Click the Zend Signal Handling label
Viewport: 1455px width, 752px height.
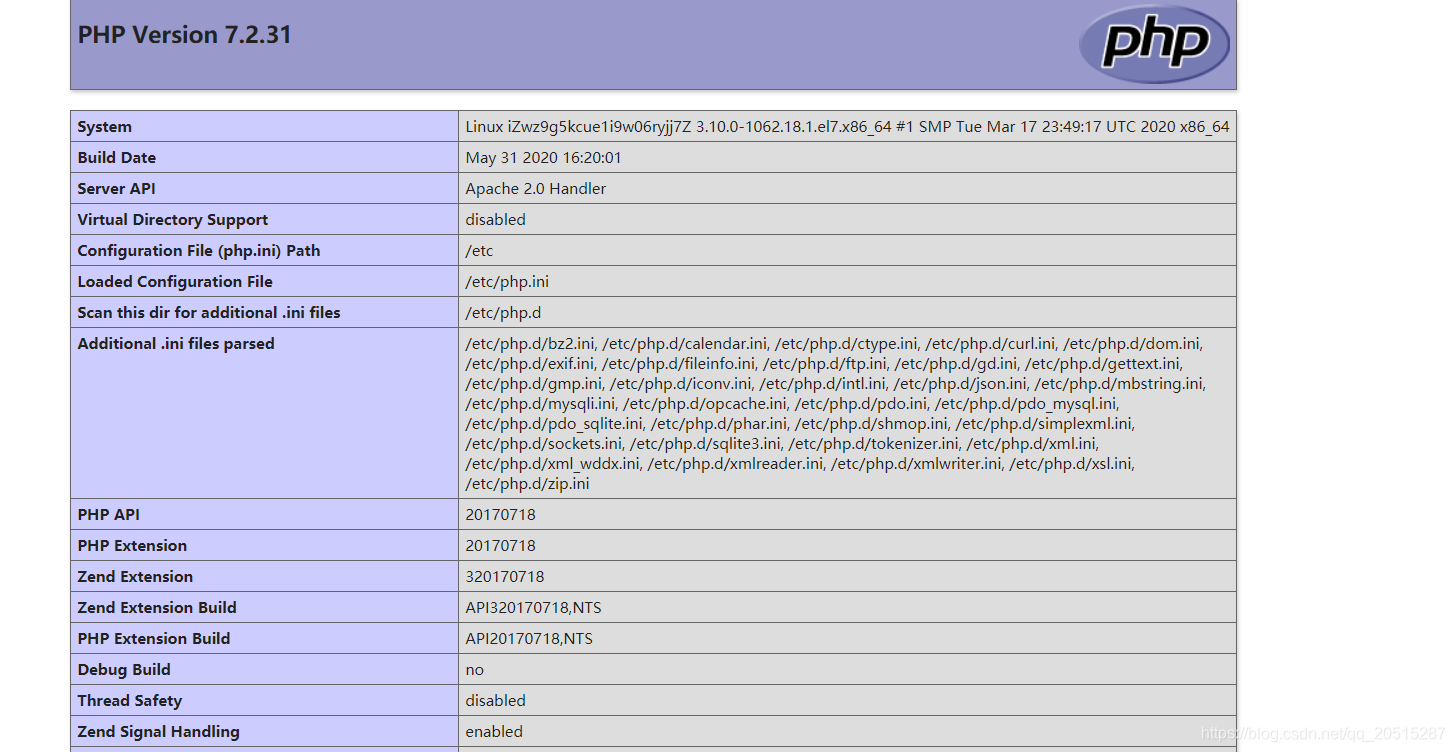(x=159, y=732)
